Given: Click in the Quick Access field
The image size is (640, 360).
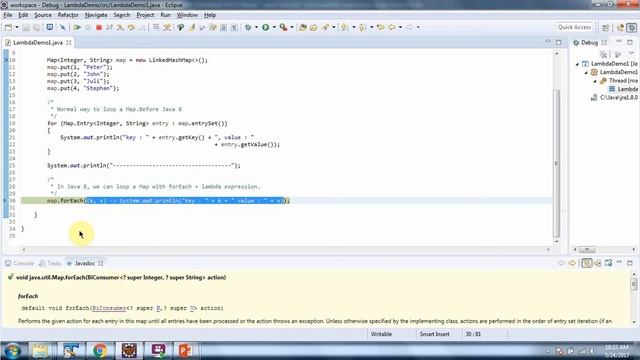Looking at the screenshot, I should (x=574, y=27).
